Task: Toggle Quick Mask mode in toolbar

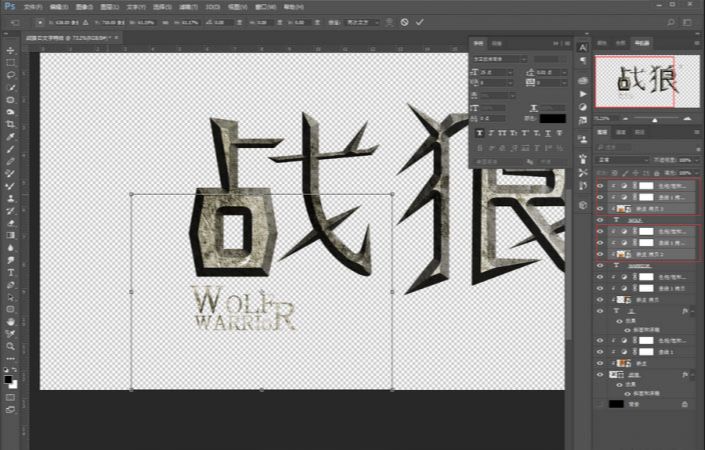Action: pos(10,397)
